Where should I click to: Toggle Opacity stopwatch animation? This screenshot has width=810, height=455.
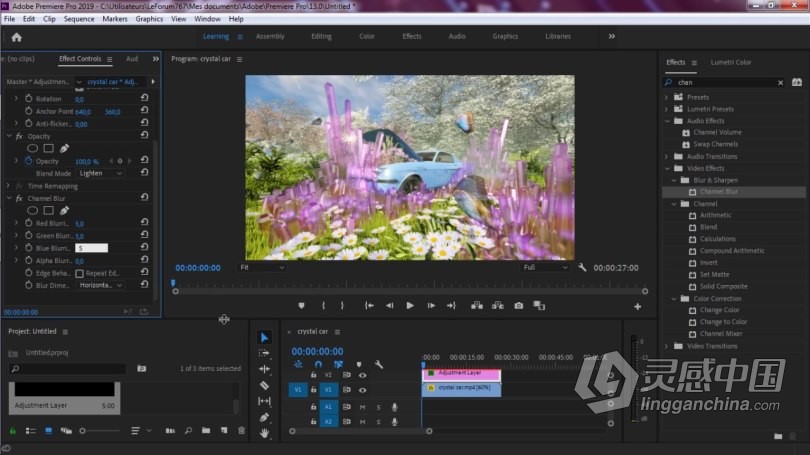point(29,161)
